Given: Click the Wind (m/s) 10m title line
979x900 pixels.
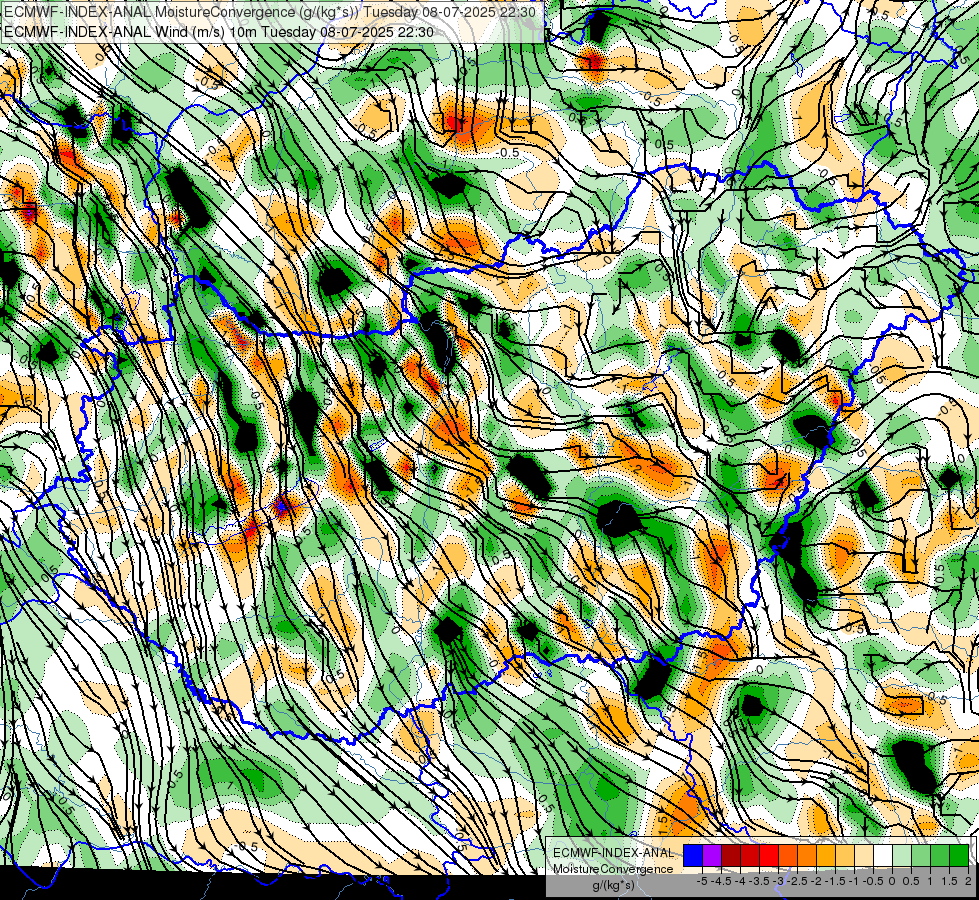Looking at the screenshot, I should tap(219, 32).
